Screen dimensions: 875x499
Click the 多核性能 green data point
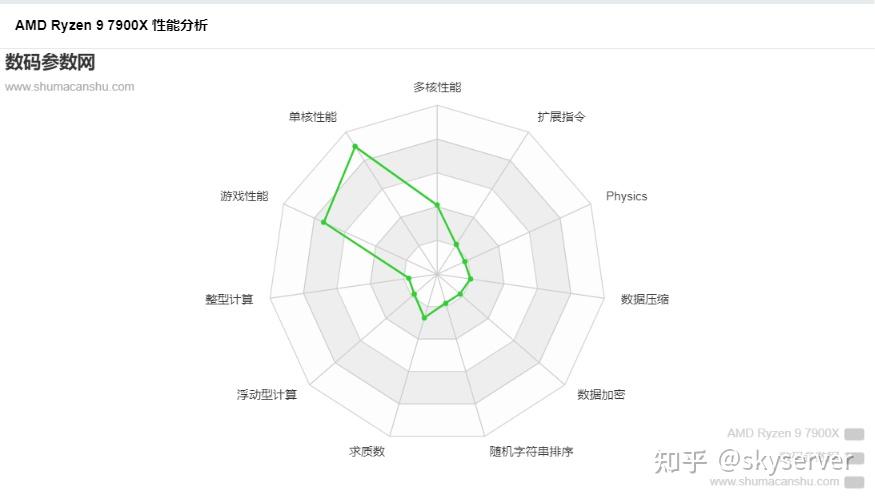[x=438, y=205]
